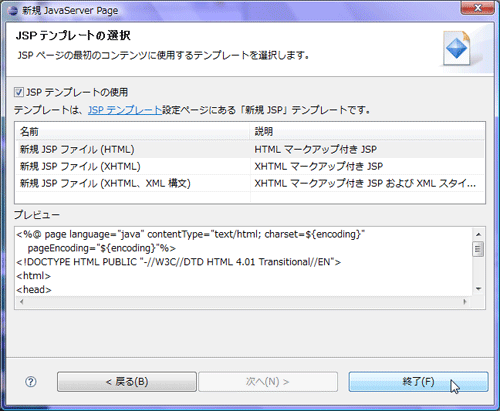500x411 pixels.
Task: Click the DOCTYPE line in preview
Action: coord(179,262)
